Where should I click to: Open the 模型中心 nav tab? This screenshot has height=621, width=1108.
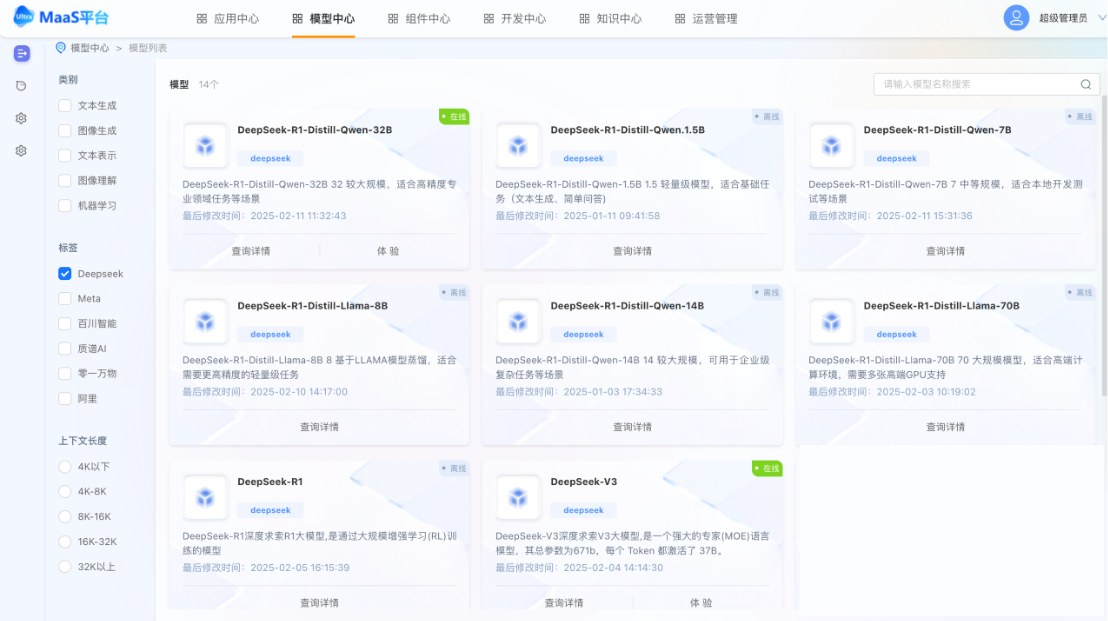[x=324, y=19]
